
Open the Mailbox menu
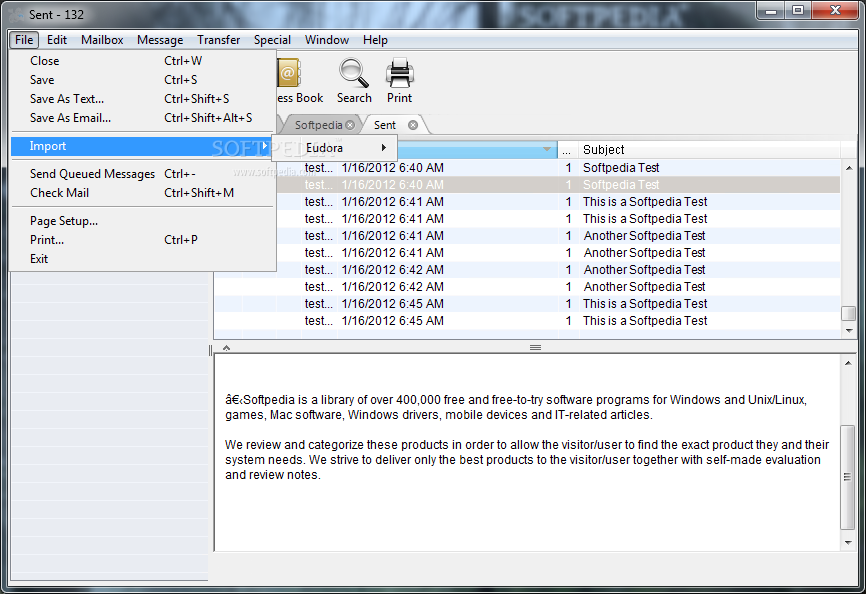102,40
